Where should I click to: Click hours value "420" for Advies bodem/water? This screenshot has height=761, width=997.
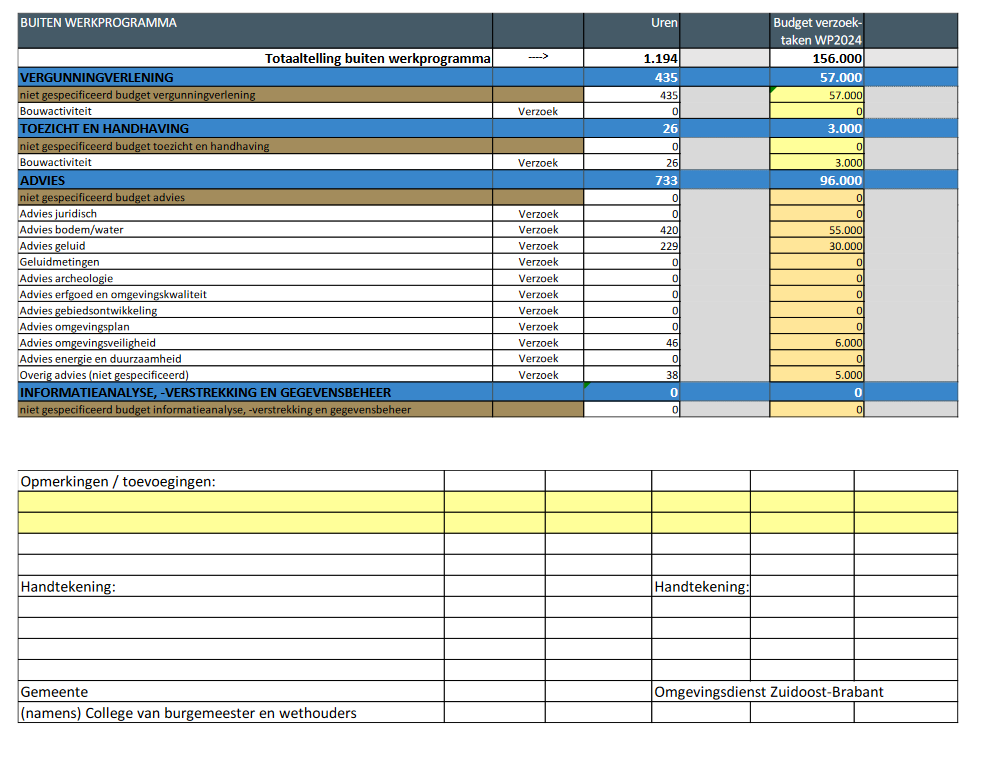(x=669, y=230)
